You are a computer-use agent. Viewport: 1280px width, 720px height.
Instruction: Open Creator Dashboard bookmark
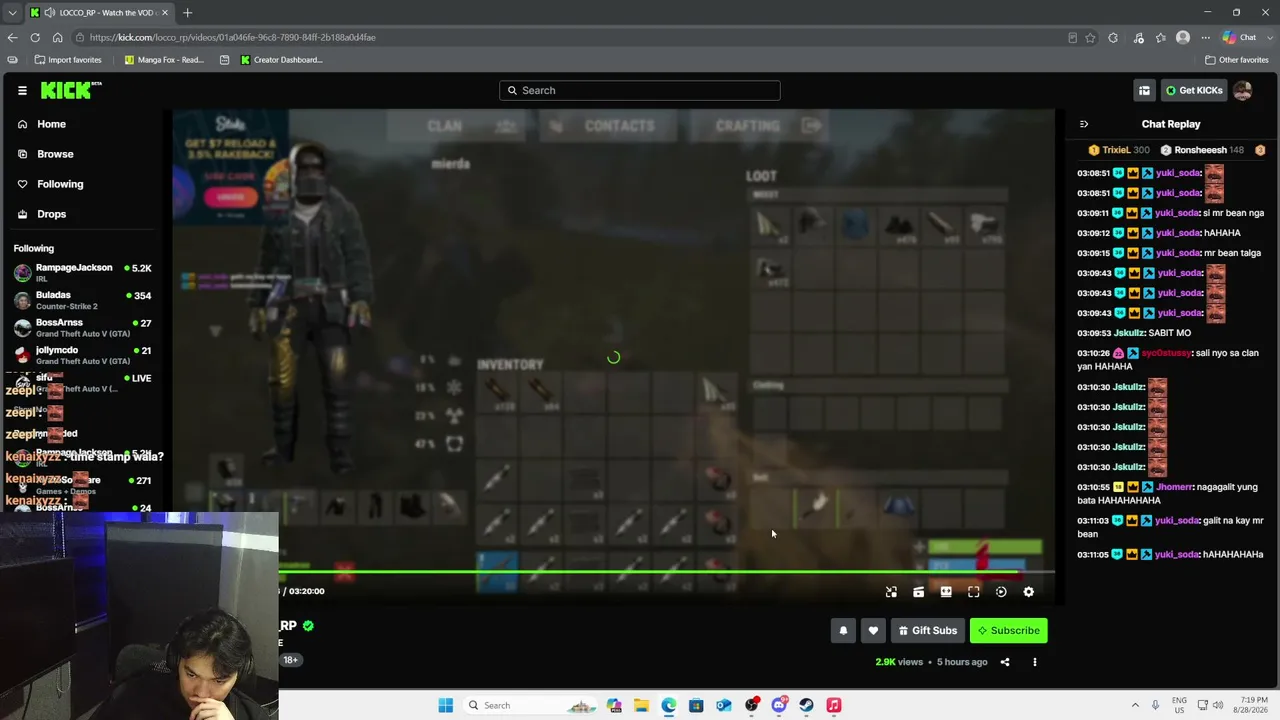(281, 60)
